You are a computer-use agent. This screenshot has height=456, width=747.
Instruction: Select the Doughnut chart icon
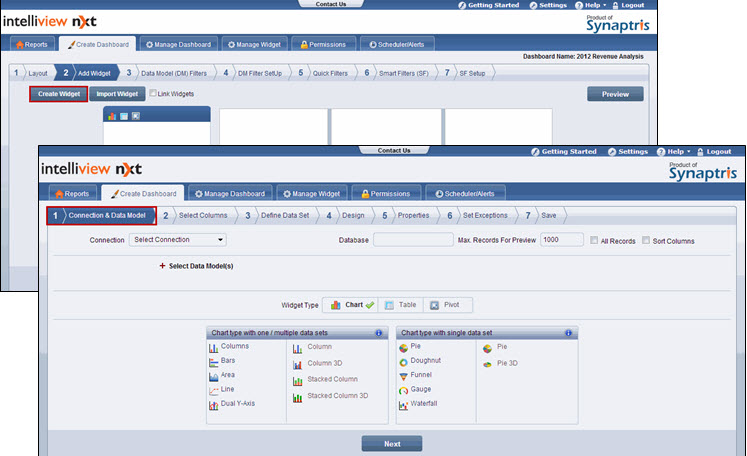point(404,363)
